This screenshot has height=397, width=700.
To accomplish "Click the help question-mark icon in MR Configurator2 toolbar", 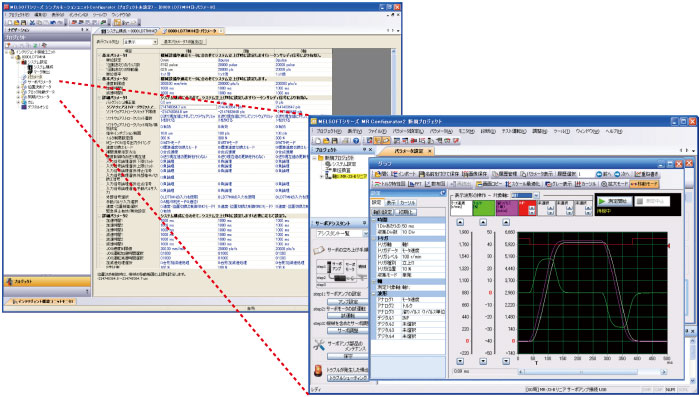I will coord(356,141).
